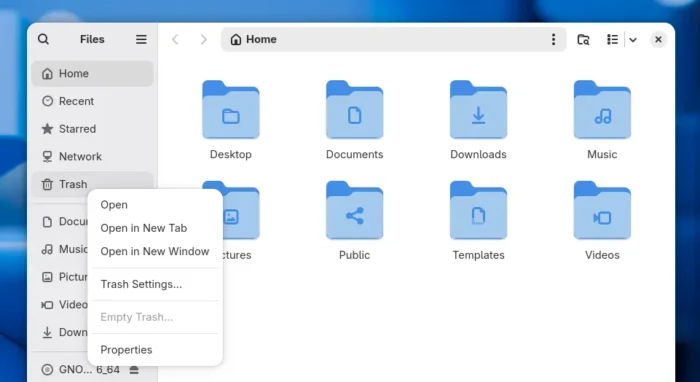Select Network in the sidebar
700x382 pixels.
pos(92,157)
